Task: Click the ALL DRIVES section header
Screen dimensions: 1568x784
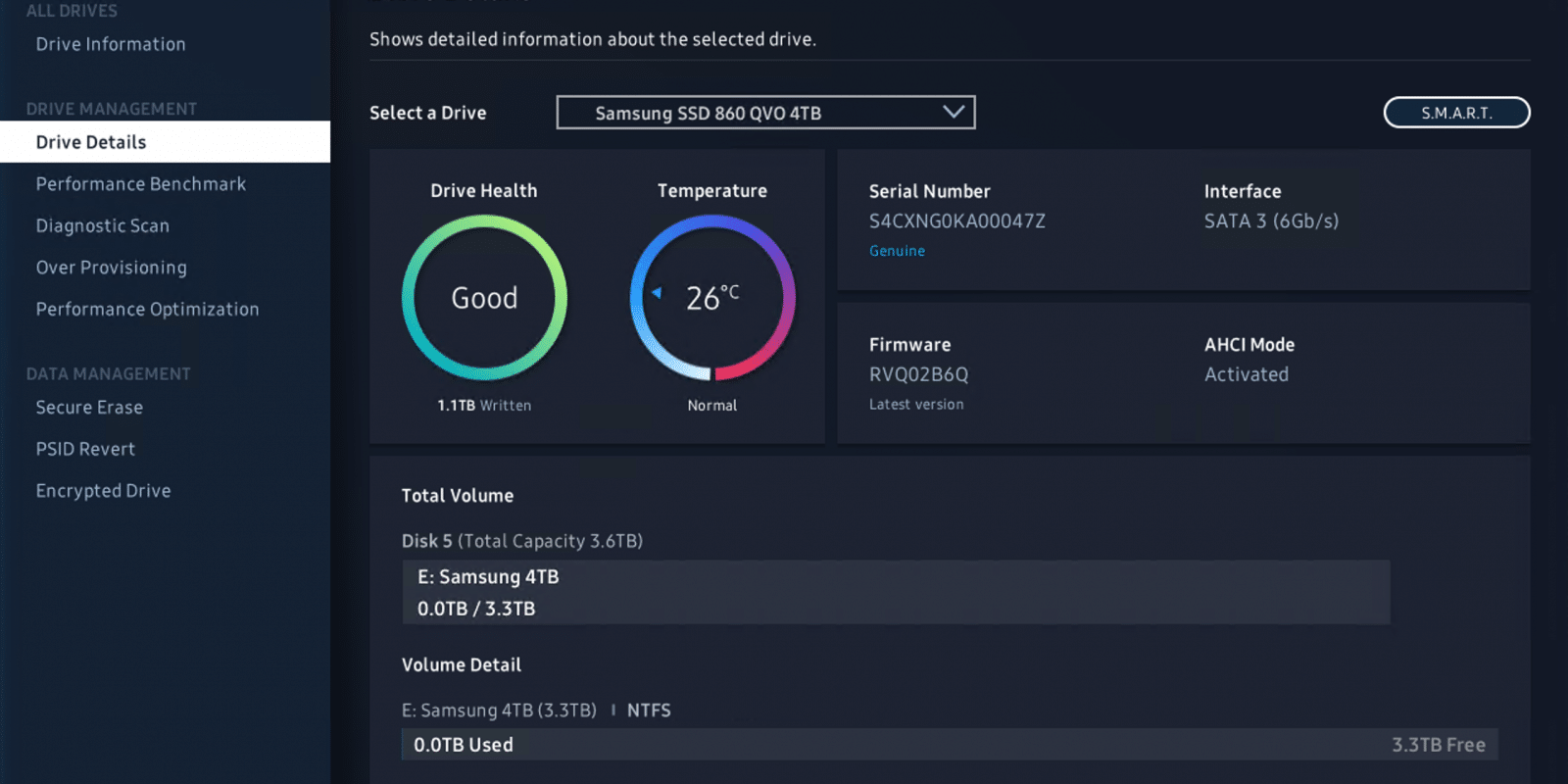Action: [72, 11]
